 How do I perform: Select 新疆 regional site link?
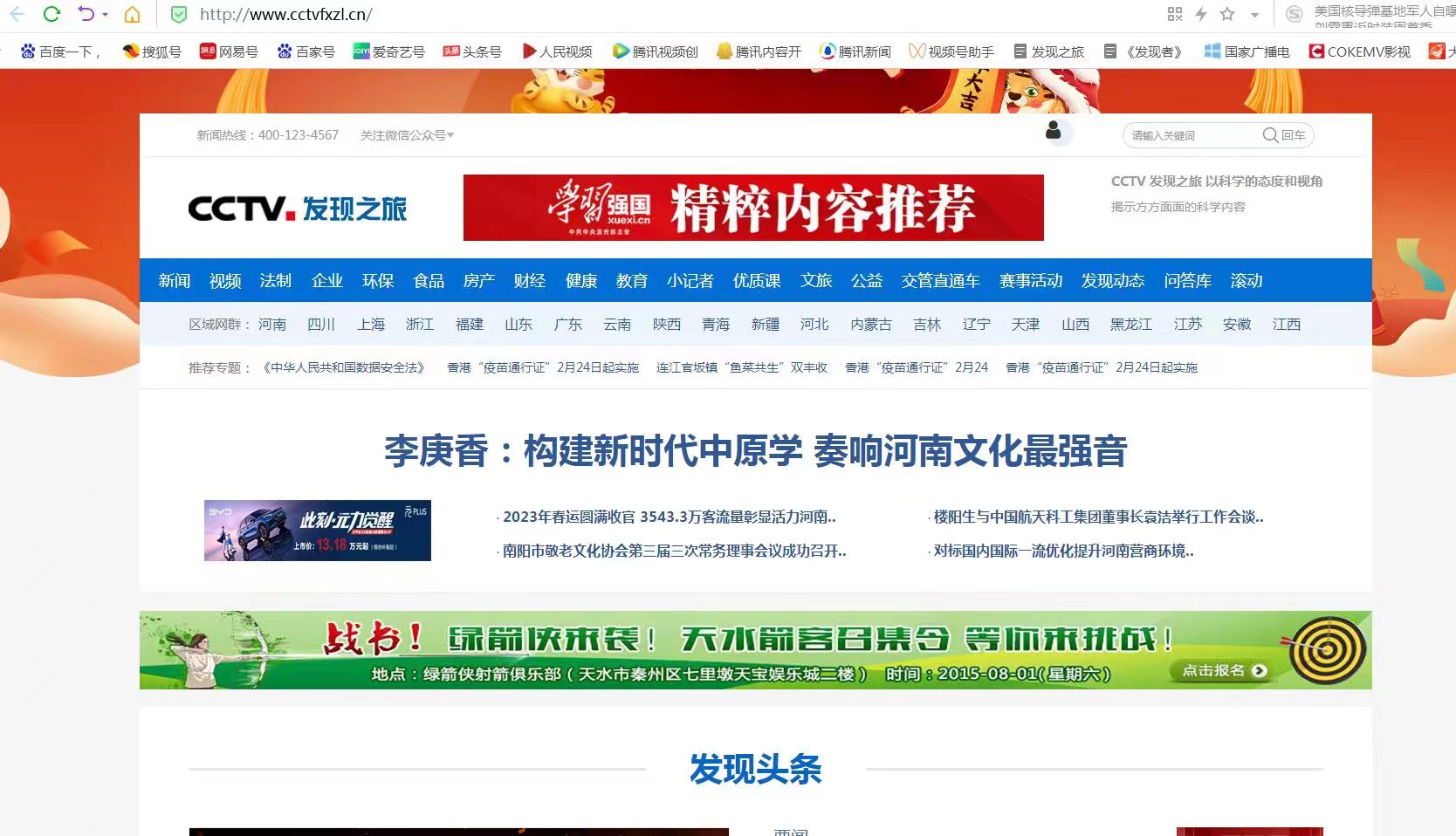766,324
